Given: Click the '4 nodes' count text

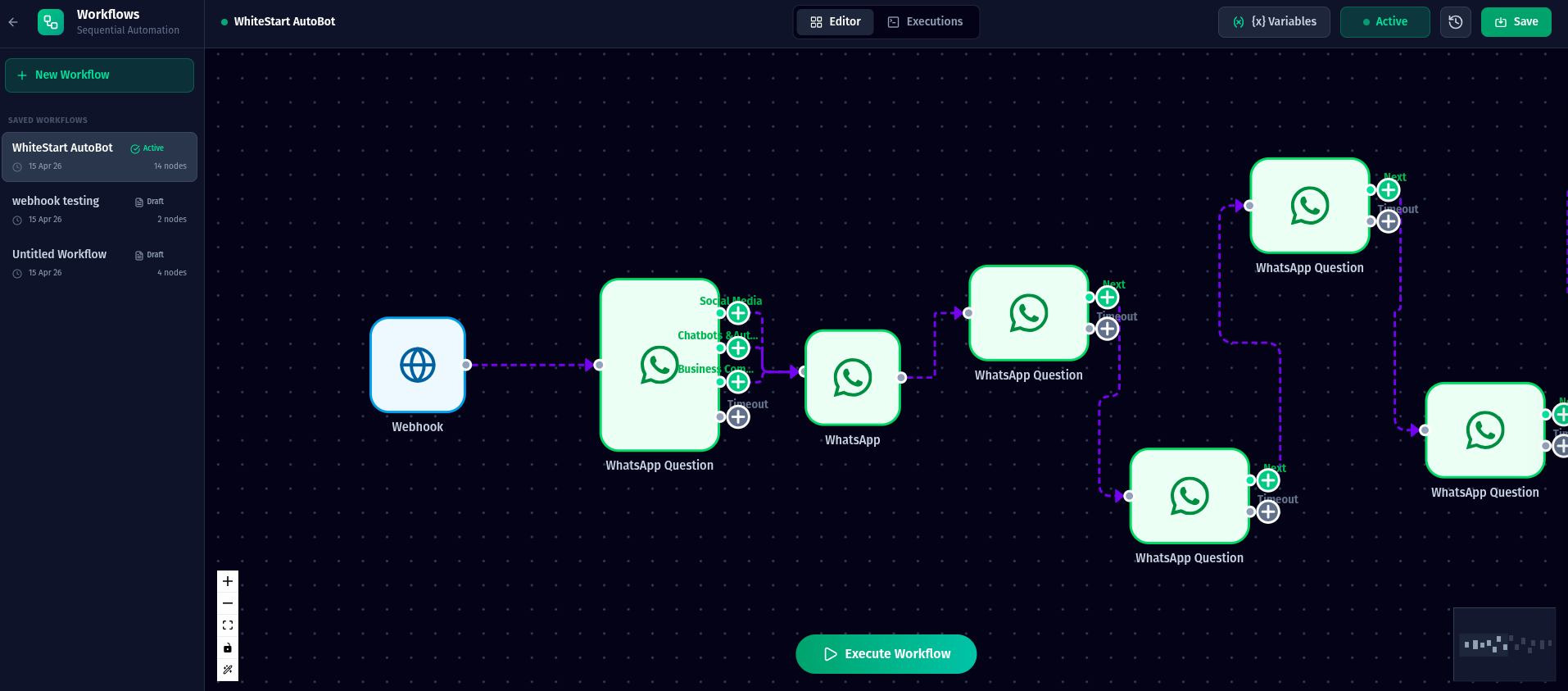Looking at the screenshot, I should pos(172,273).
